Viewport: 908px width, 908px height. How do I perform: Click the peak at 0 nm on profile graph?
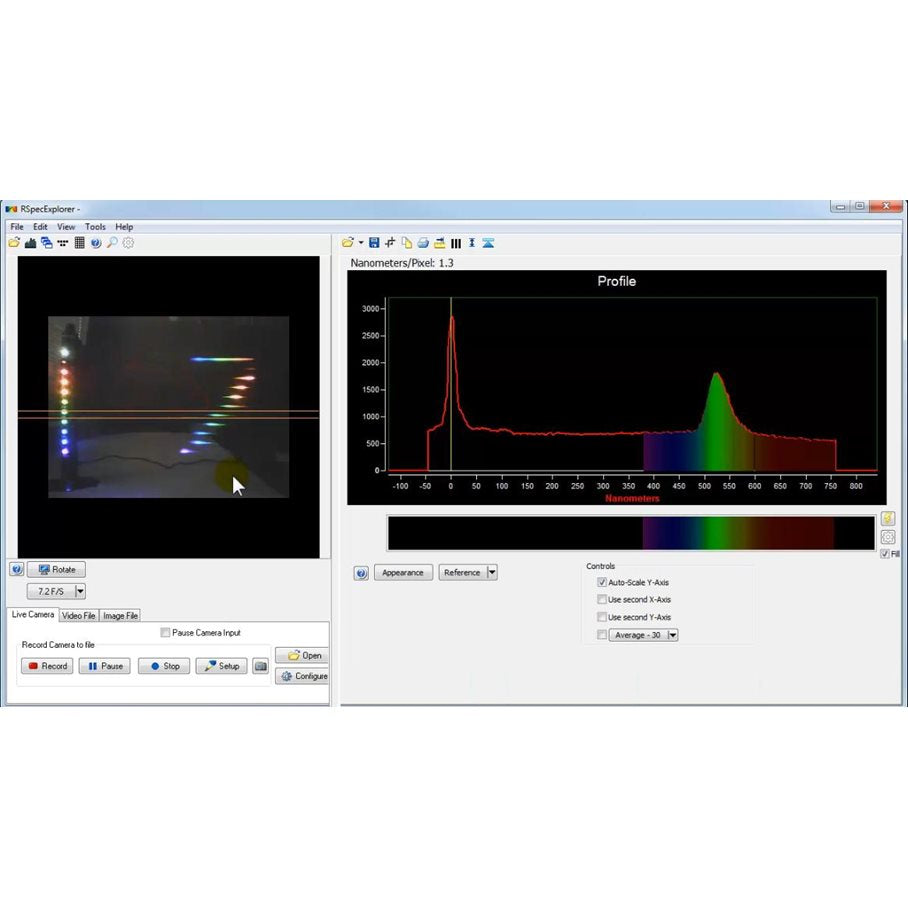click(x=451, y=319)
